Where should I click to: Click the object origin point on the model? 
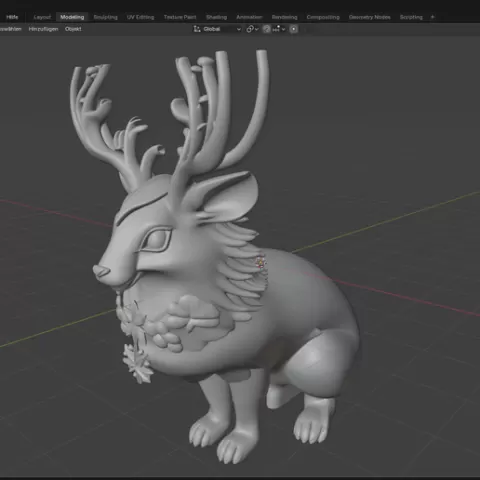260,262
